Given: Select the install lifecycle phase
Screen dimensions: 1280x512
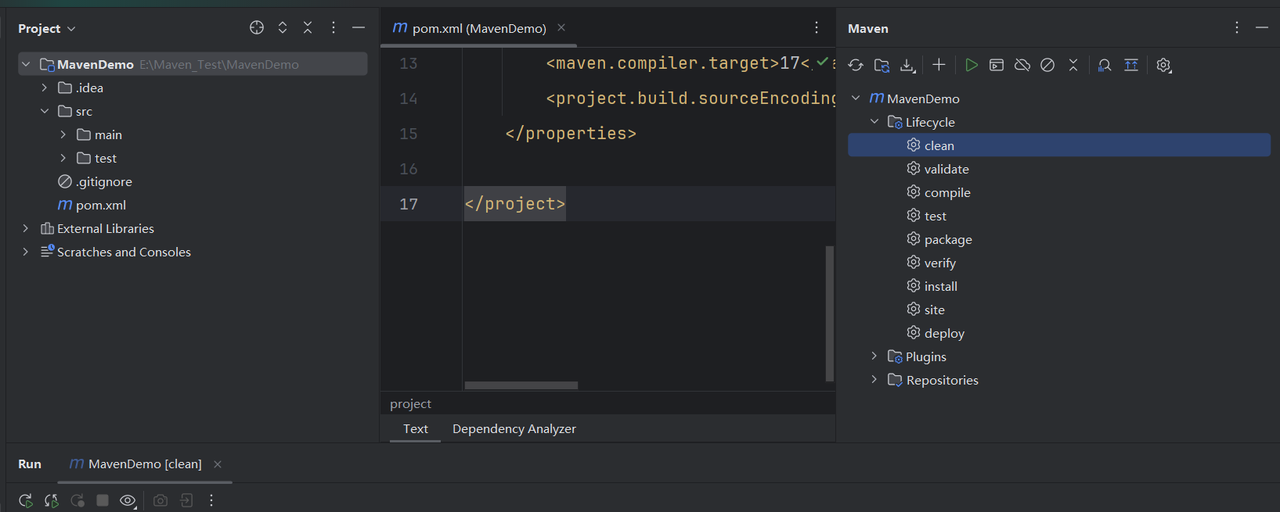Looking at the screenshot, I should click(x=940, y=287).
